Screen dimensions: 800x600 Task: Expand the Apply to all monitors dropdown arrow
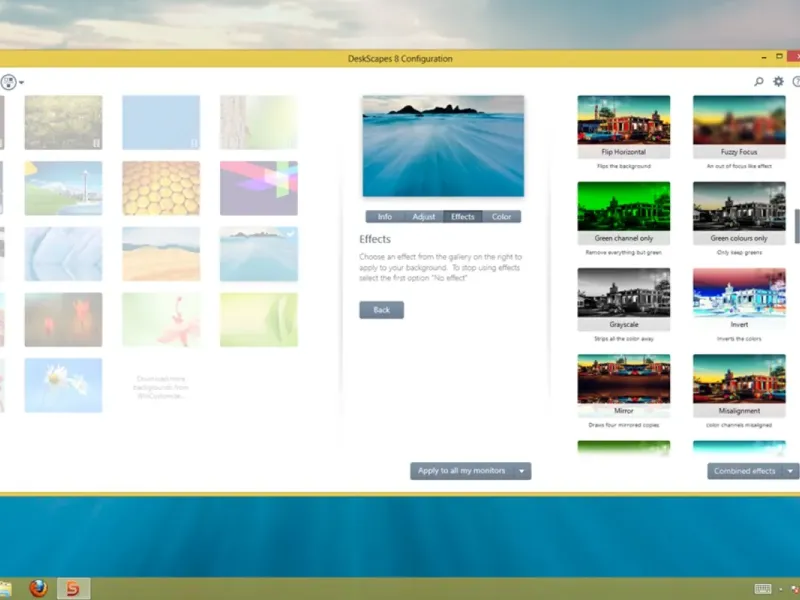click(521, 471)
